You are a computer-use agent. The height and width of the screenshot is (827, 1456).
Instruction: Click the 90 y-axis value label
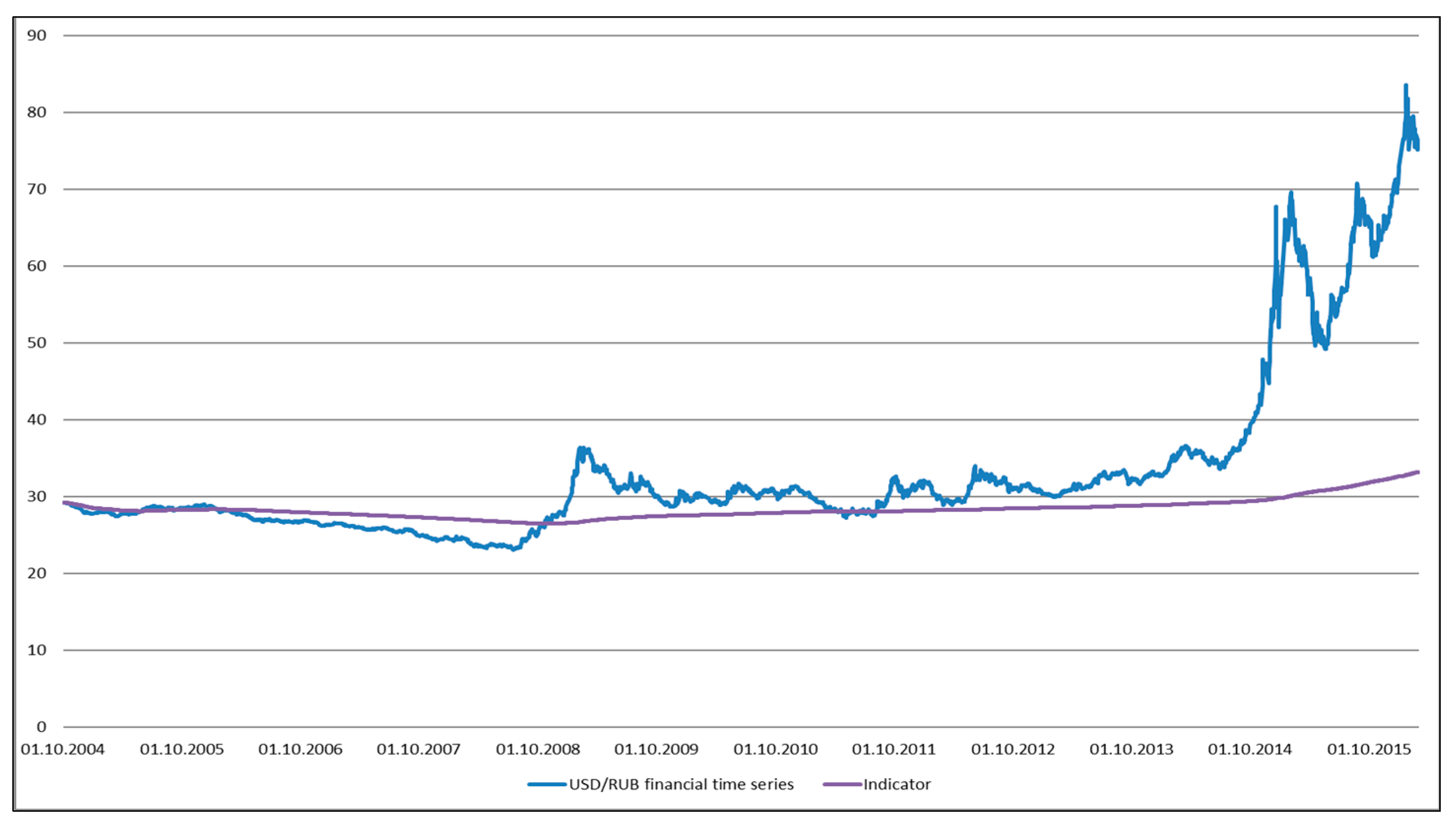(x=37, y=35)
